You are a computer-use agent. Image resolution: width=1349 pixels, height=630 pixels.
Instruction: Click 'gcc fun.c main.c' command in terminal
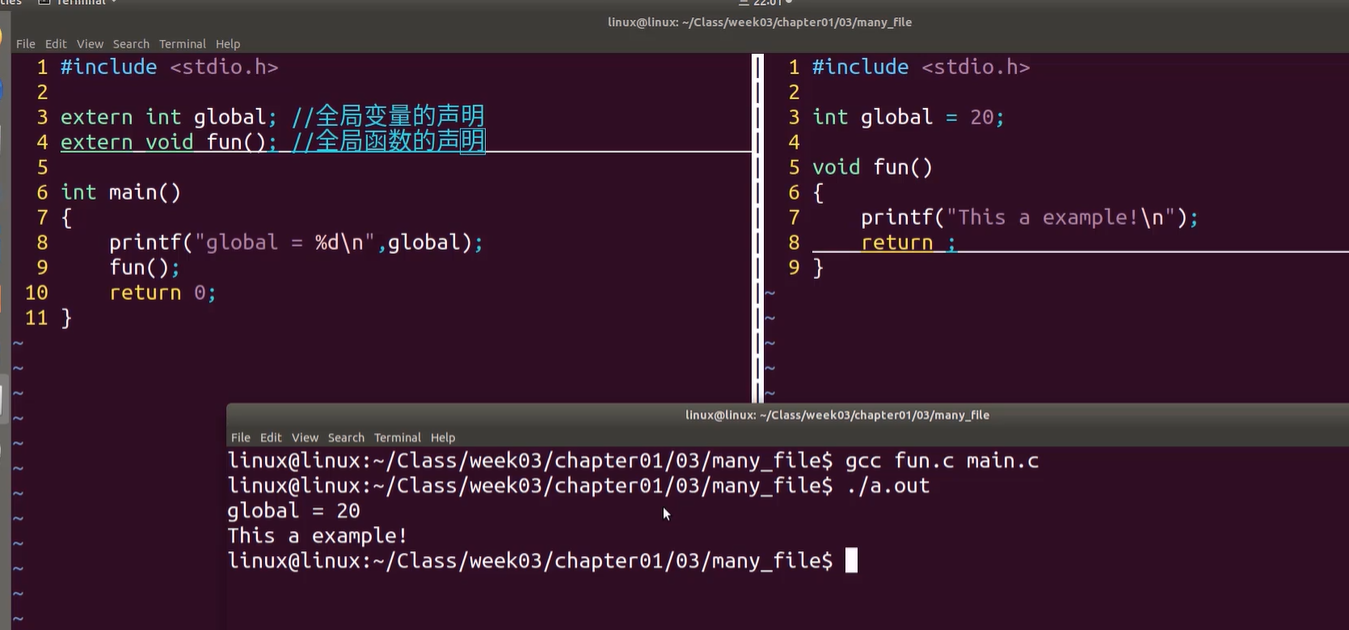[x=942, y=461]
